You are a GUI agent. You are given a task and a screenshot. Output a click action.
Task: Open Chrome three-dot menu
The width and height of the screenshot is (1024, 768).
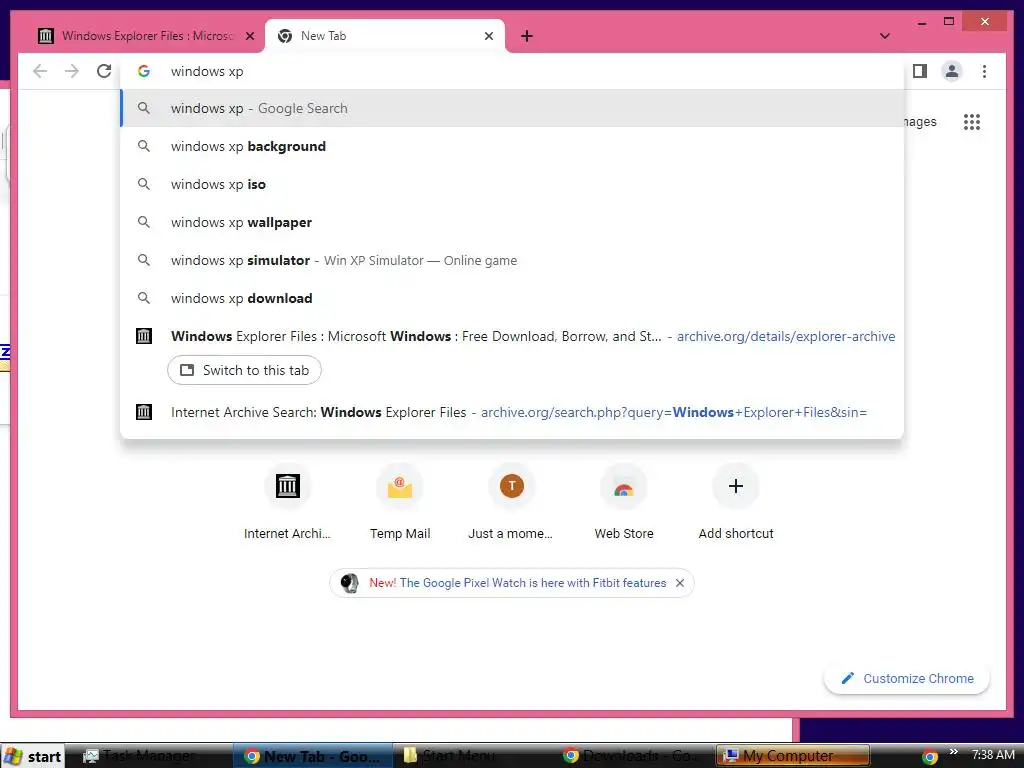(984, 71)
